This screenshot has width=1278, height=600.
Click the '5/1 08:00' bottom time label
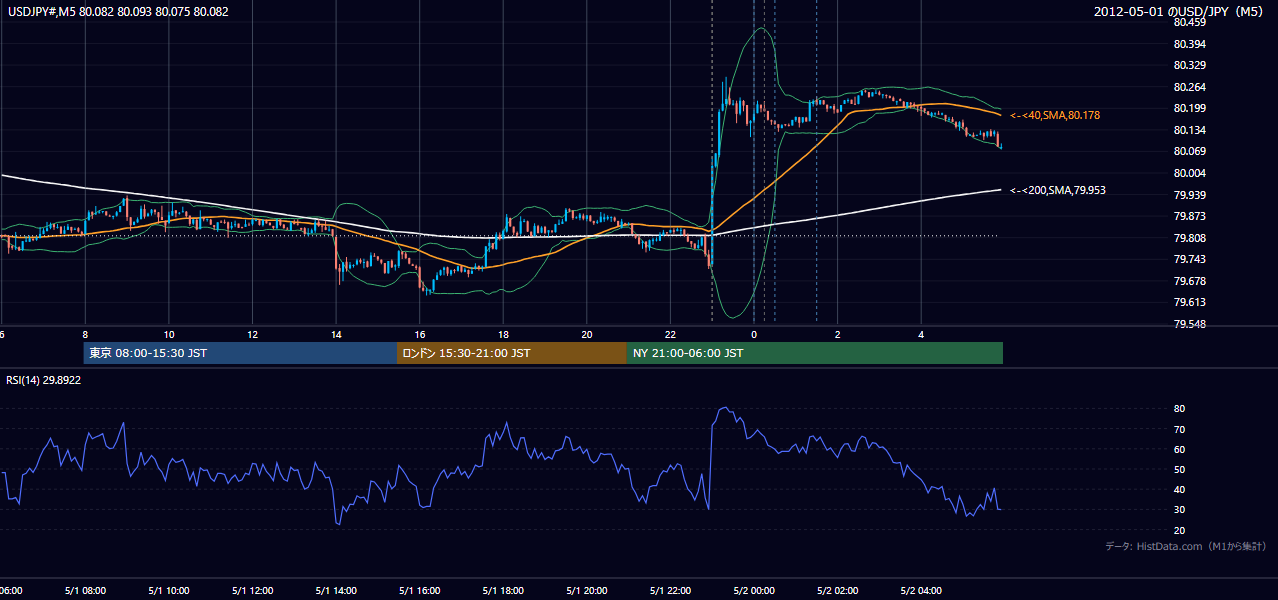pos(85,591)
